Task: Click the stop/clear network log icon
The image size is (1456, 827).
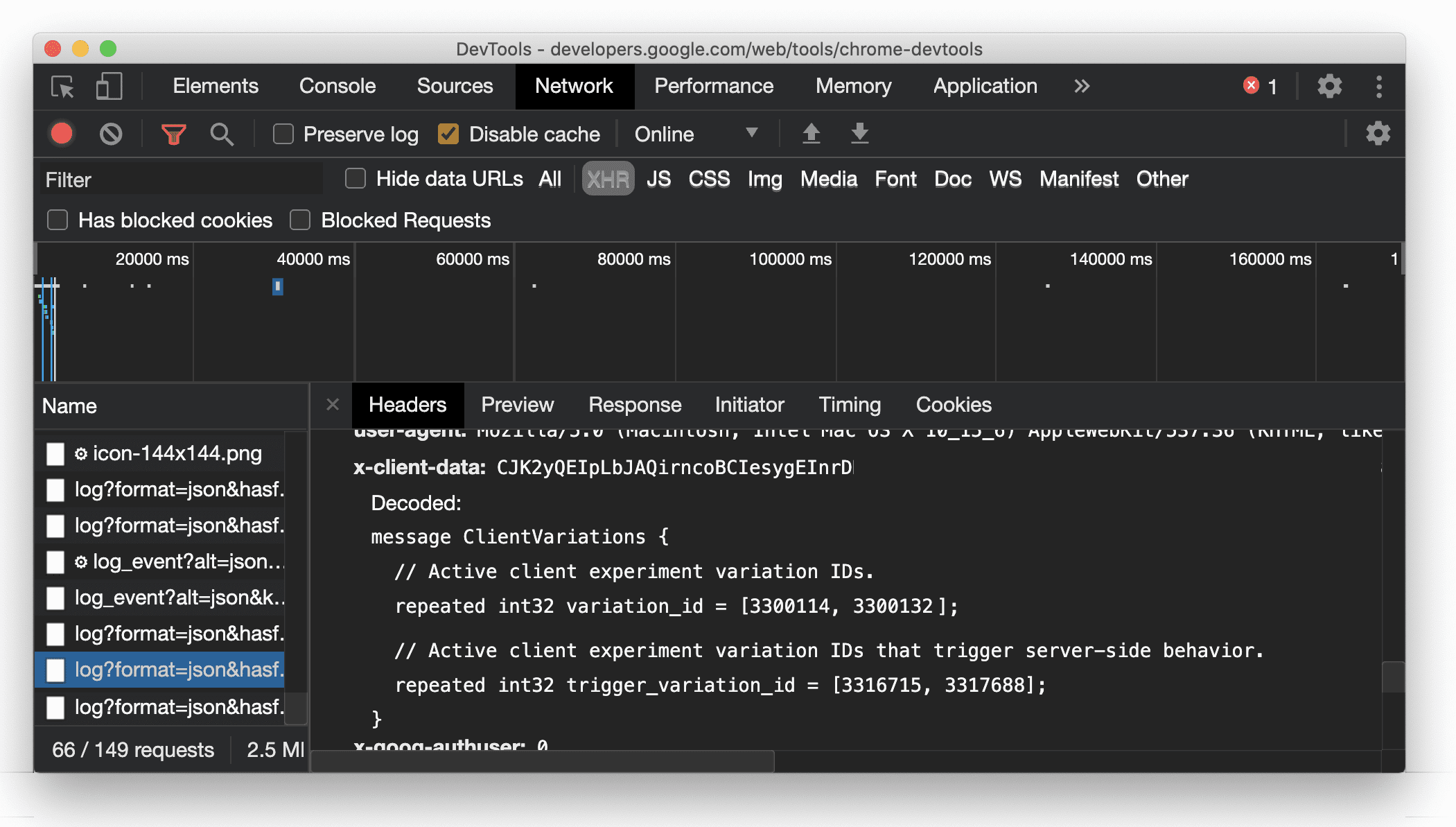Action: (111, 133)
